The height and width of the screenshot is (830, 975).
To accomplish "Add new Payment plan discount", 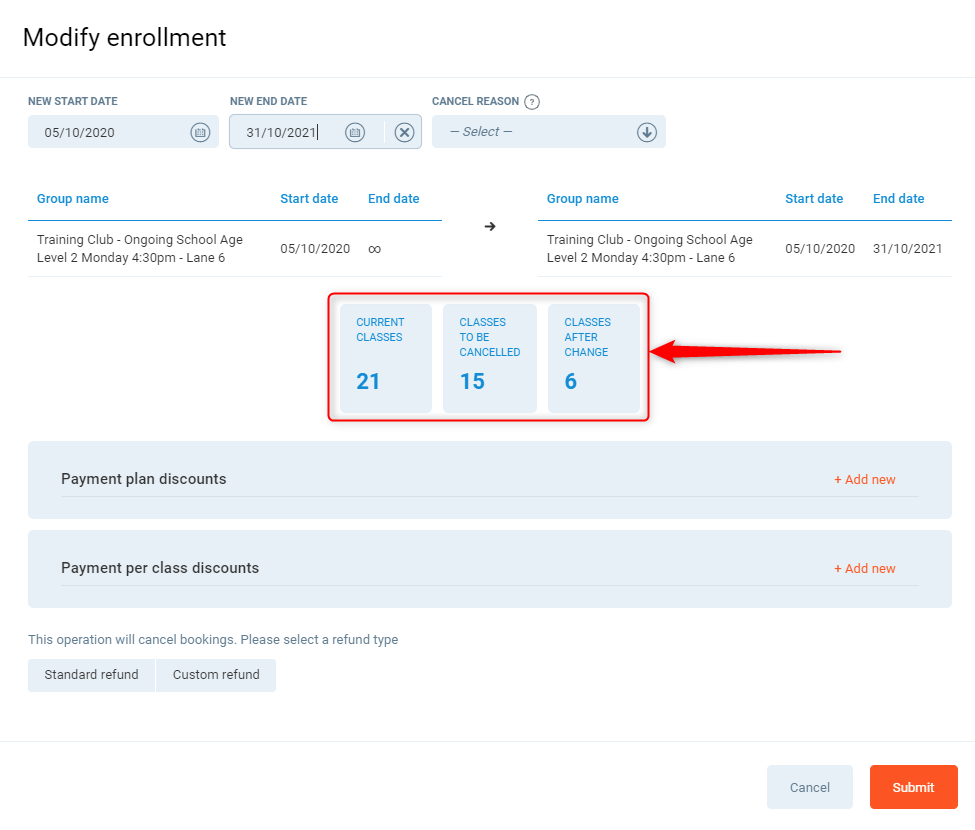I will [865, 480].
